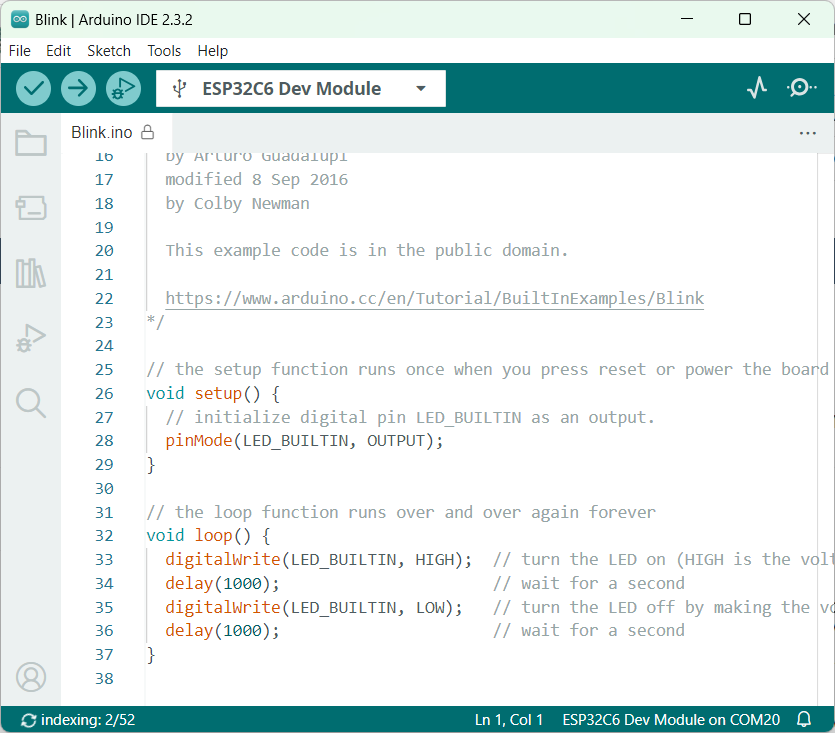Click the notifications bell in status bar
The width and height of the screenshot is (835, 733).
point(804,720)
